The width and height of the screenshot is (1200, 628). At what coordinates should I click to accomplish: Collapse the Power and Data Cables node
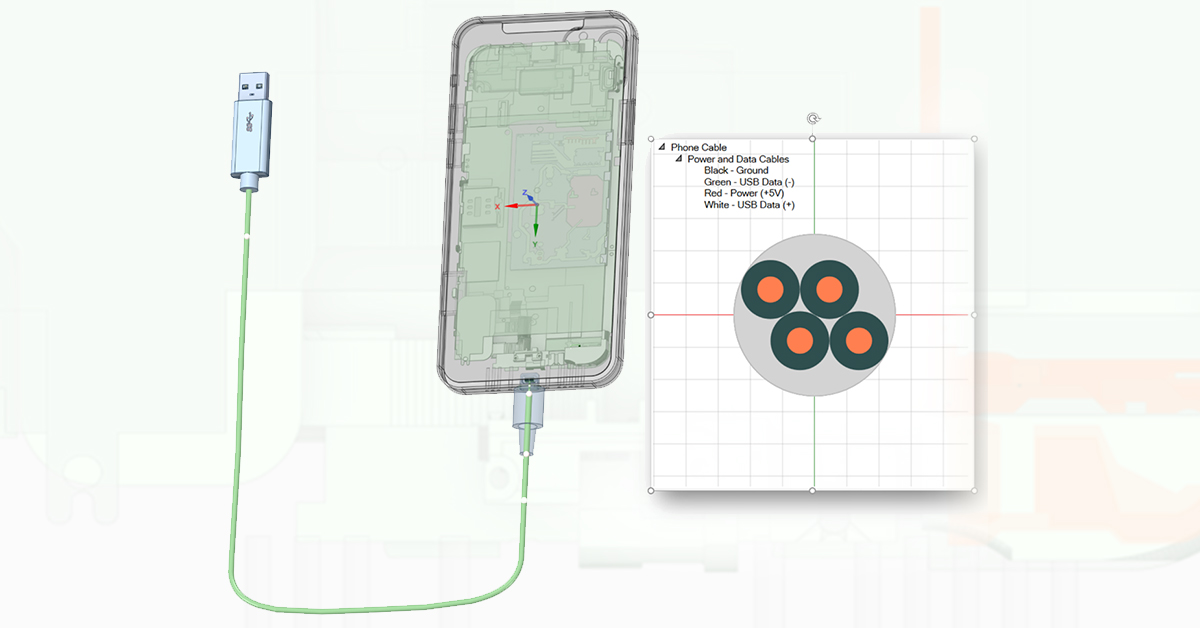[679, 160]
